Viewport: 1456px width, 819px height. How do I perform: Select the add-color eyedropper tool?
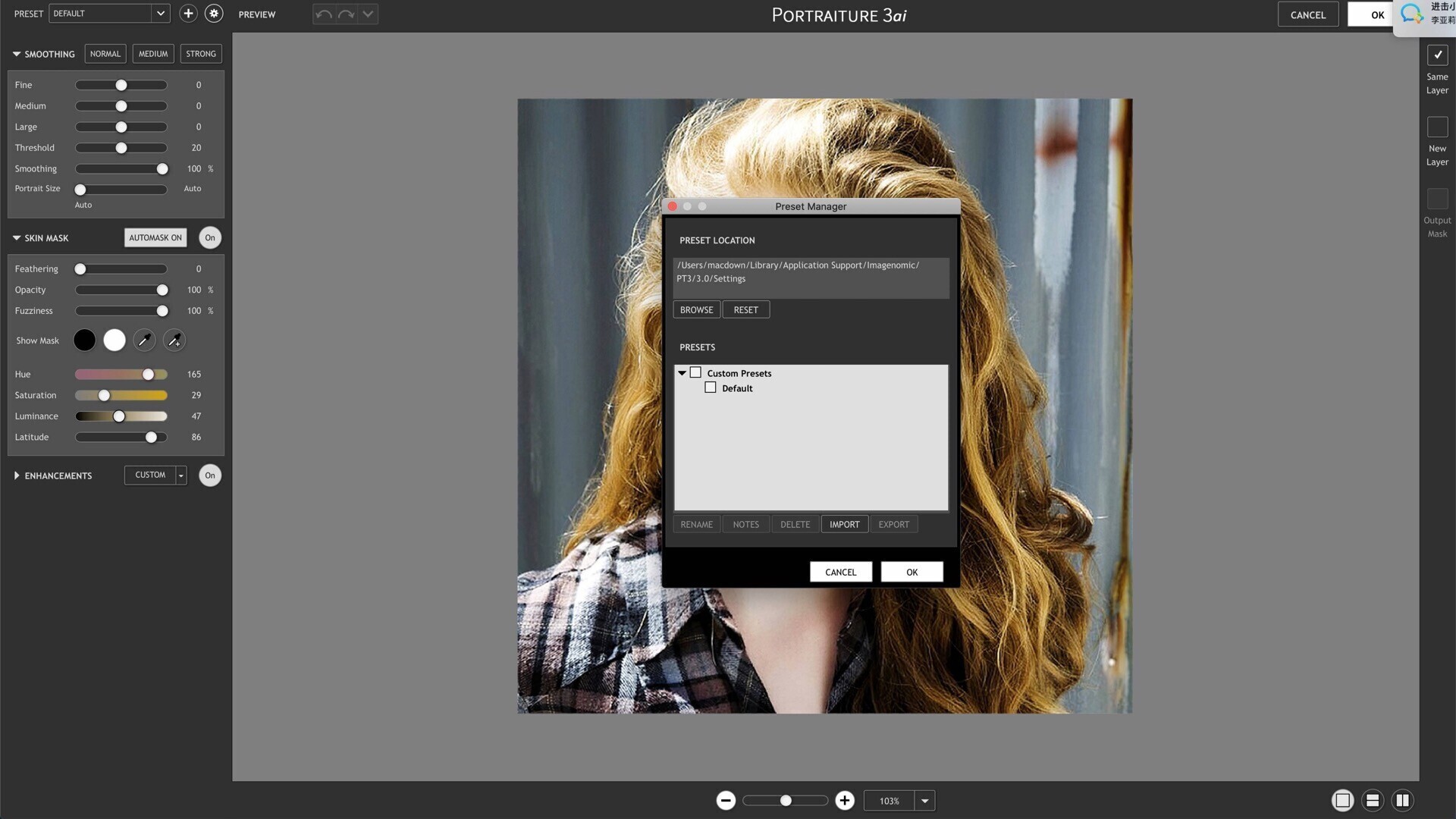coord(174,340)
